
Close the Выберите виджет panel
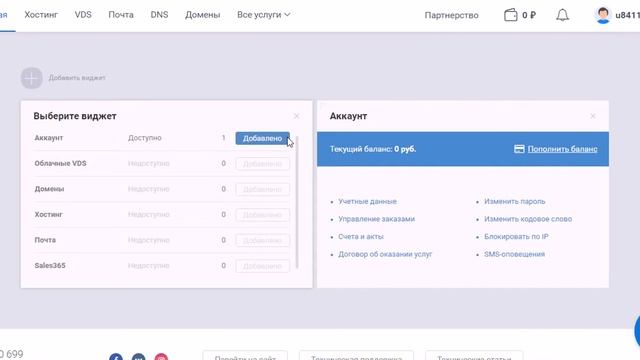tap(297, 116)
